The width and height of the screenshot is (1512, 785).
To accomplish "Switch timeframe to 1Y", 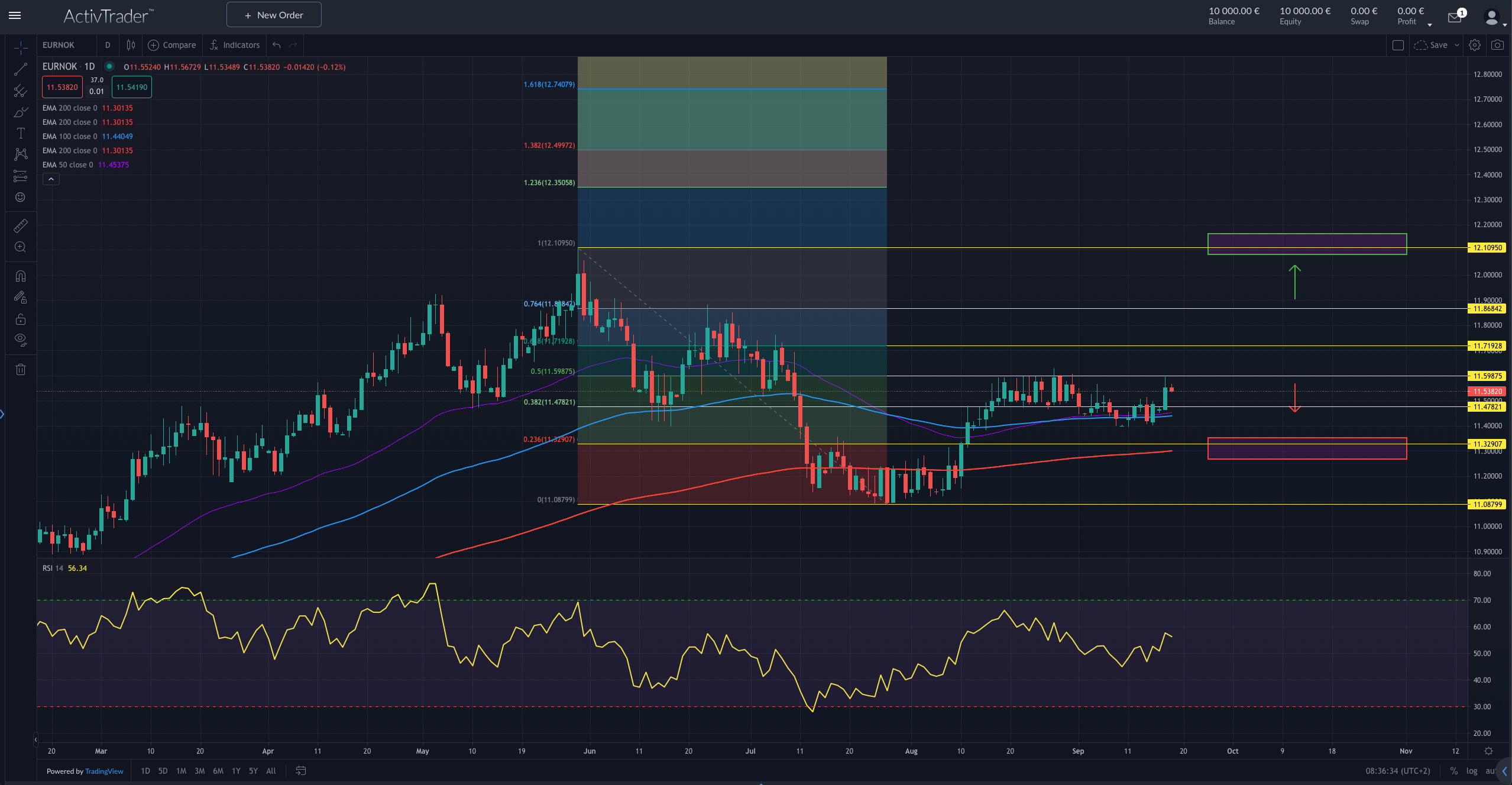I will 235,771.
